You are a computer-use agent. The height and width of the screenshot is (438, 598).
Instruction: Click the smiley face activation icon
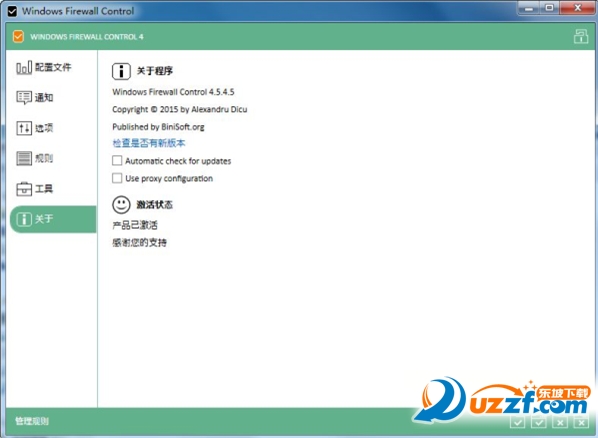pyautogui.click(x=121, y=205)
